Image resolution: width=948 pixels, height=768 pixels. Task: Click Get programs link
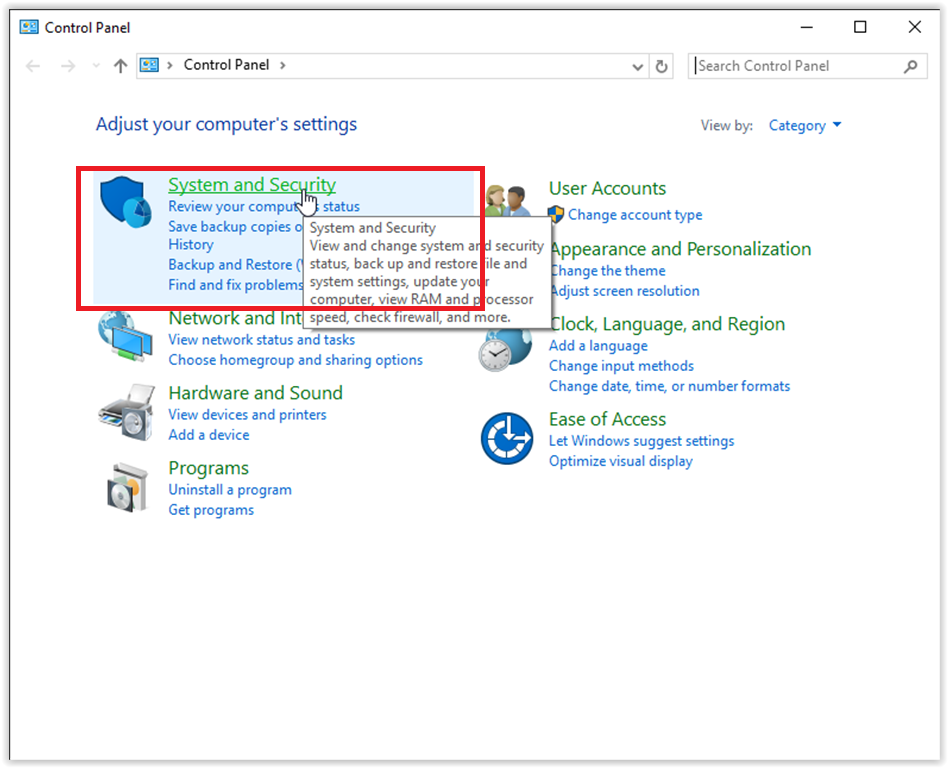(211, 510)
